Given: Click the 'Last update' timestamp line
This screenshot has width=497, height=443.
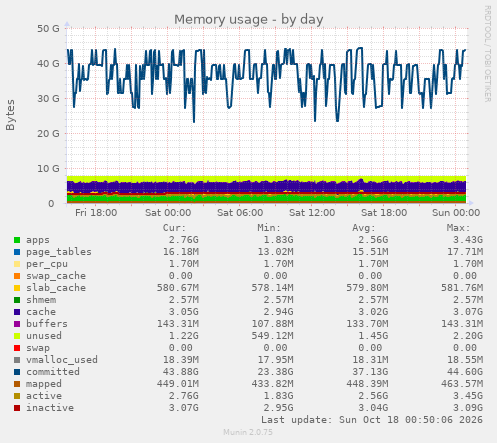Looking at the screenshot, I should point(372,420).
